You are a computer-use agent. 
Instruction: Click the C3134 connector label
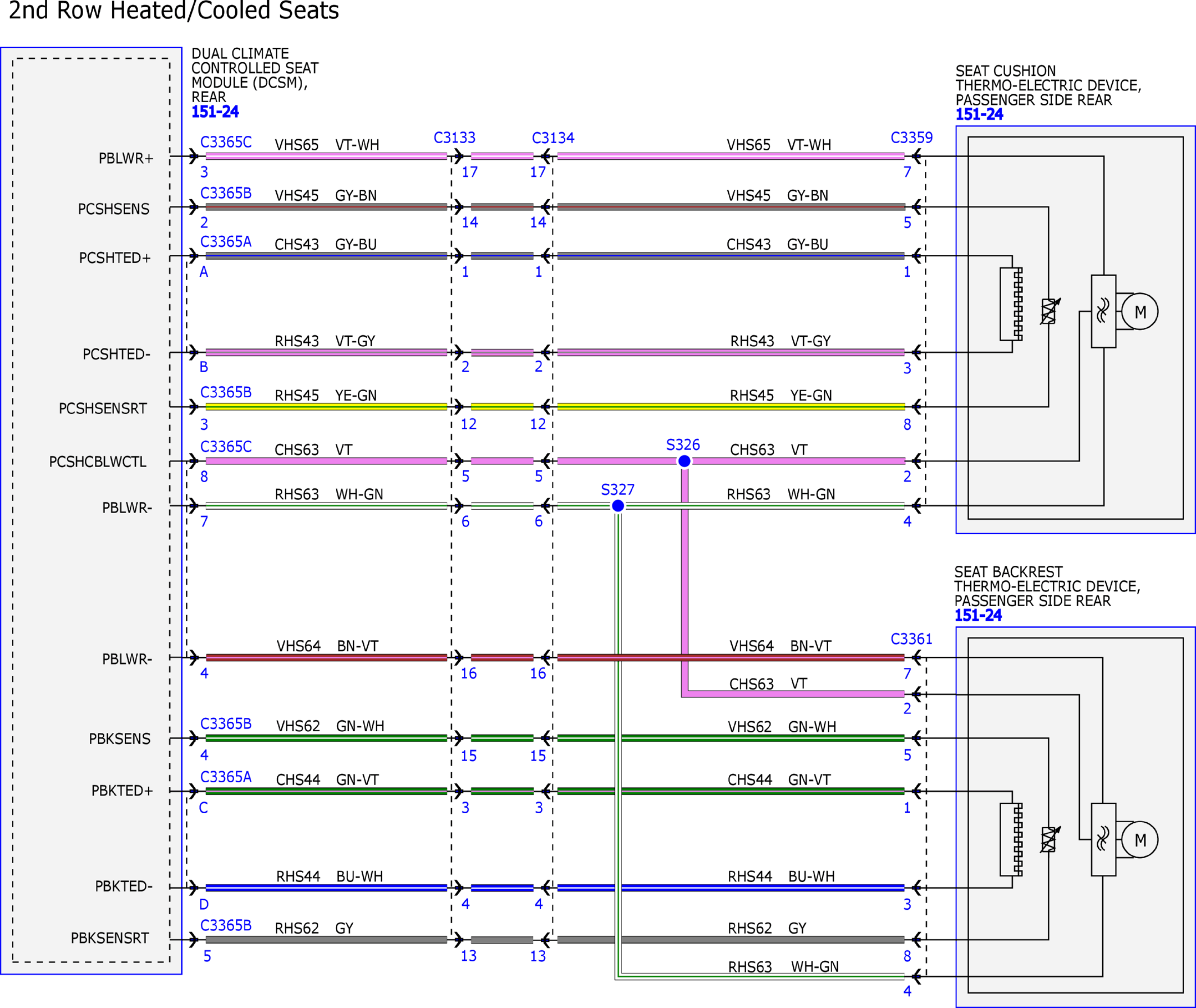tap(553, 138)
